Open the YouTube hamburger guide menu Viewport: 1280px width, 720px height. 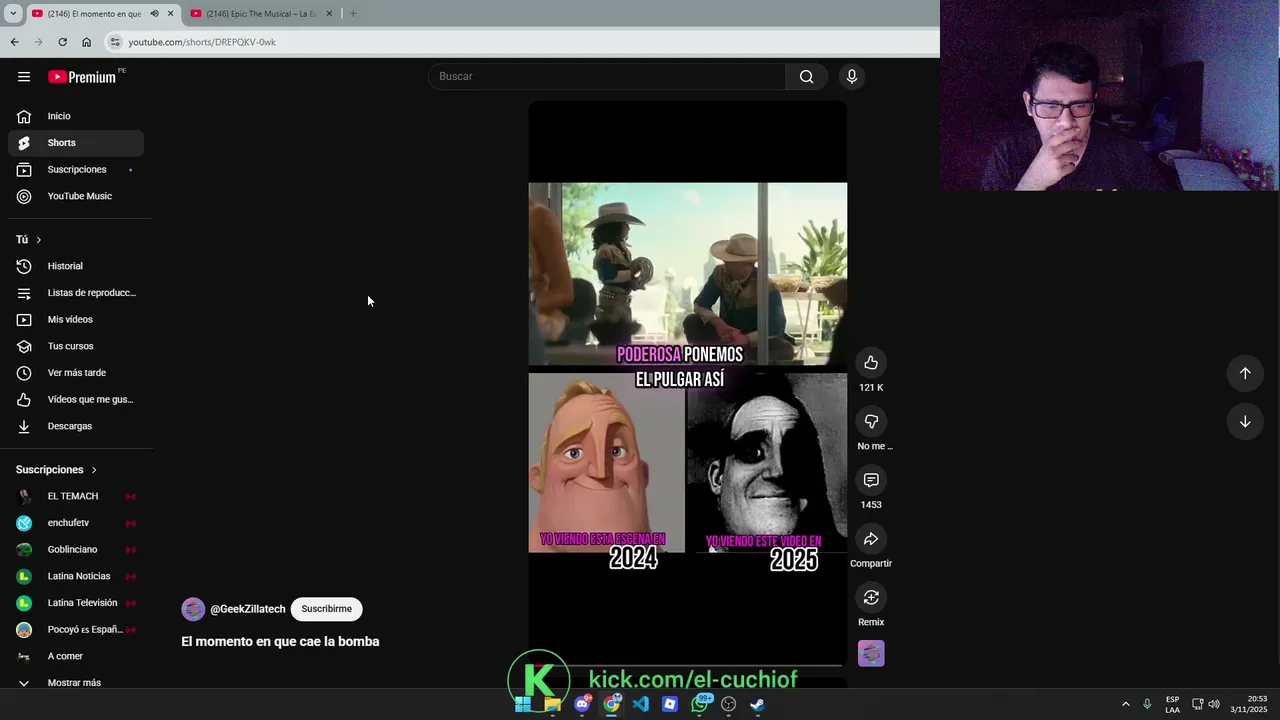[24, 77]
